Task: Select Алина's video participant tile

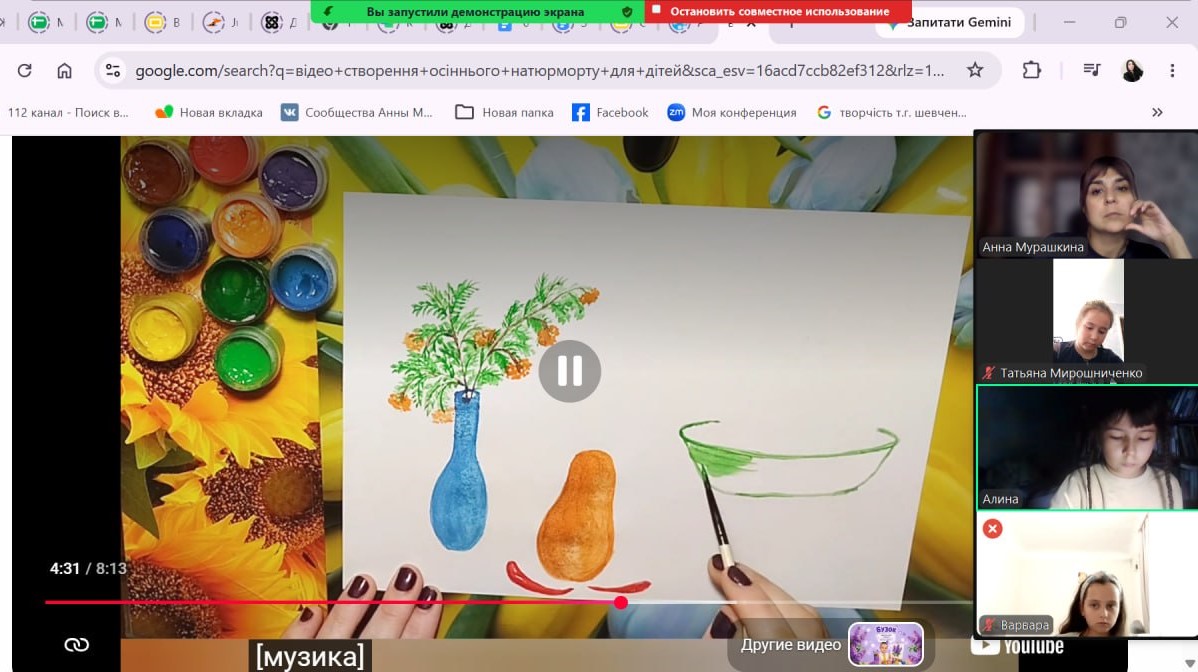Action: (x=1086, y=447)
